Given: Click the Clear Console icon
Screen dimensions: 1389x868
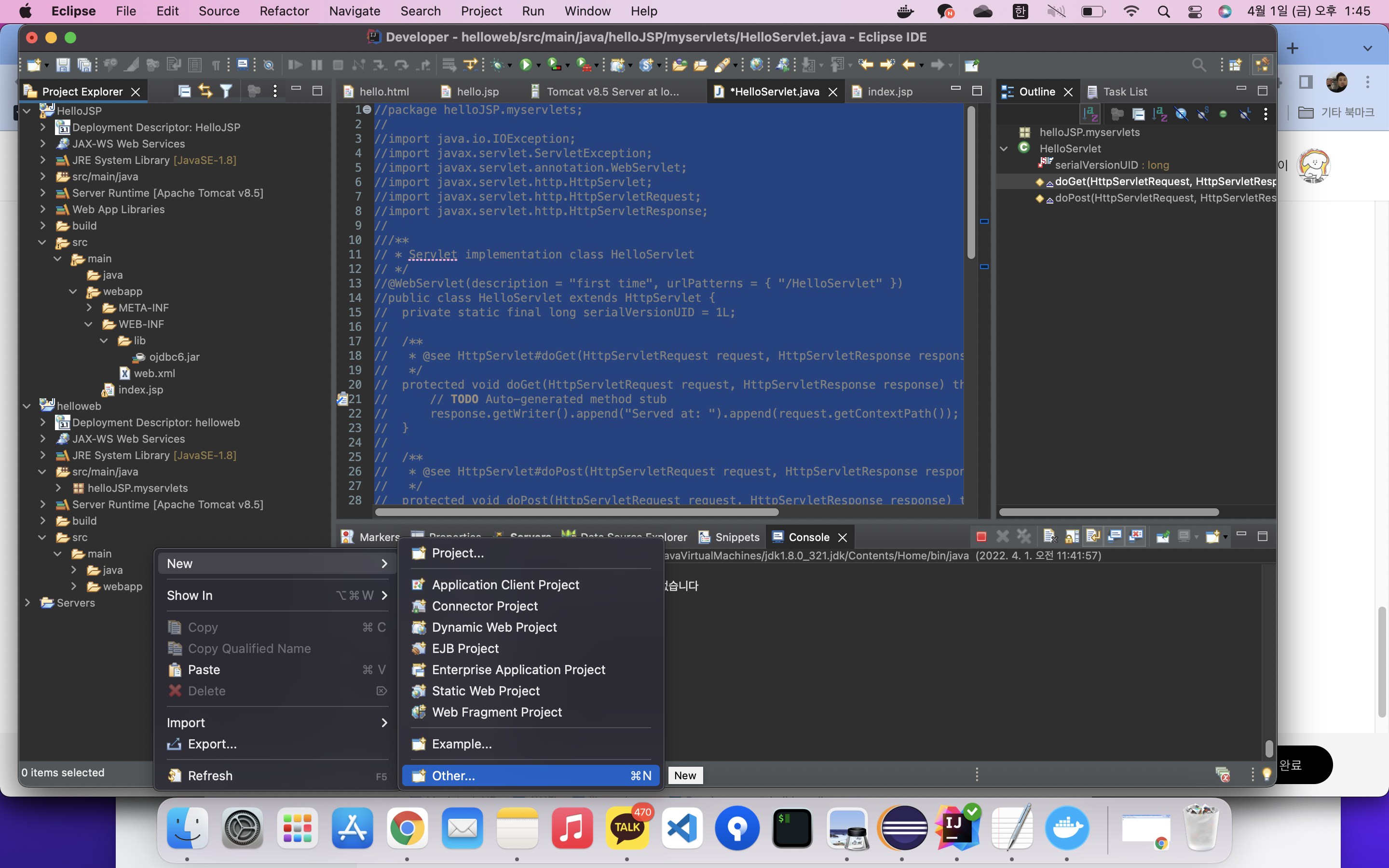Looking at the screenshot, I should click(1049, 537).
